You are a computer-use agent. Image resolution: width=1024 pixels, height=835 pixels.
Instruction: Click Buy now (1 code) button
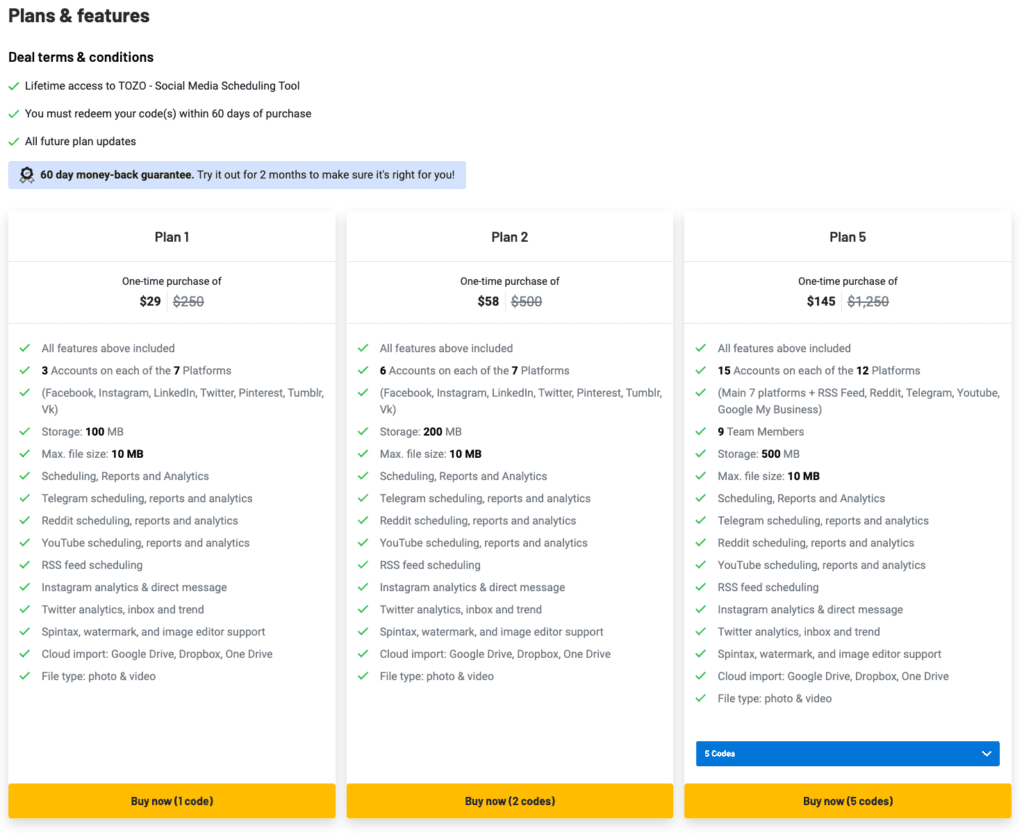pyautogui.click(x=172, y=800)
